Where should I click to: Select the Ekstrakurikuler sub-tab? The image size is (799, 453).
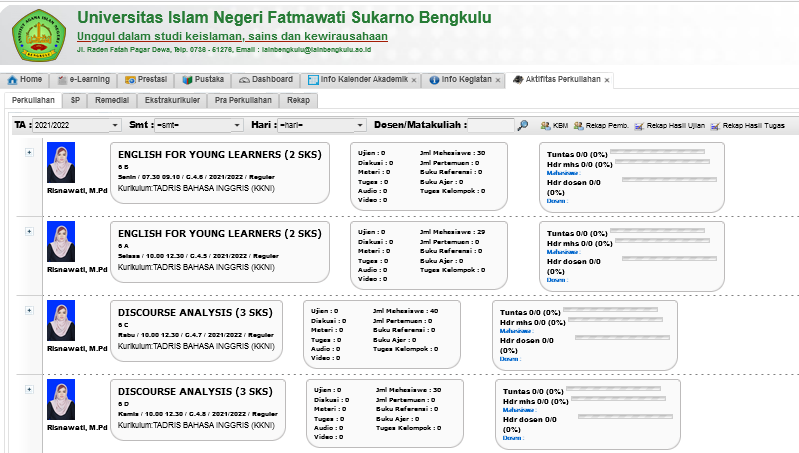point(171,100)
